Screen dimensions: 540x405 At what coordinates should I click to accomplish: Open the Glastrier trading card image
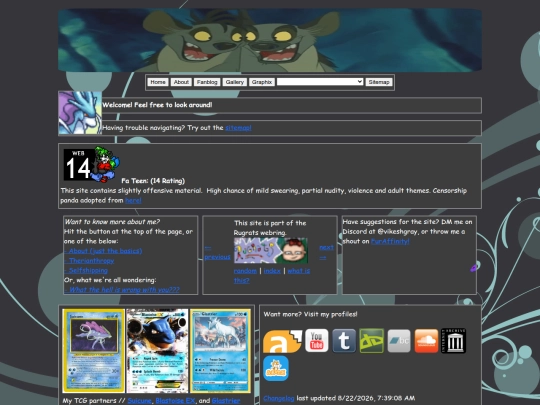click(x=220, y=351)
